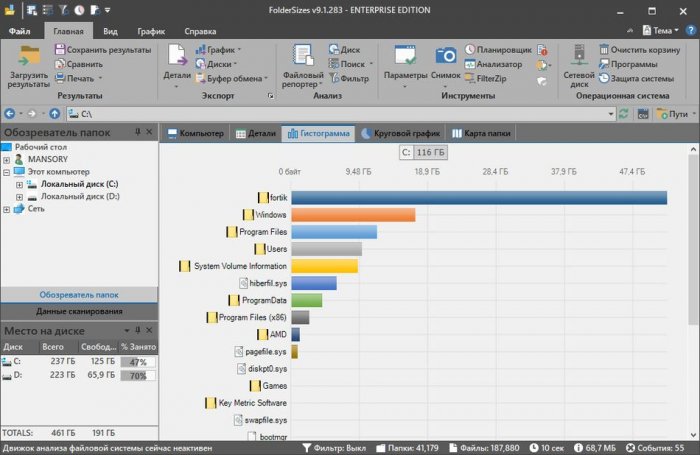
Task: Open the File (Файл) menu
Action: [x=19, y=31]
